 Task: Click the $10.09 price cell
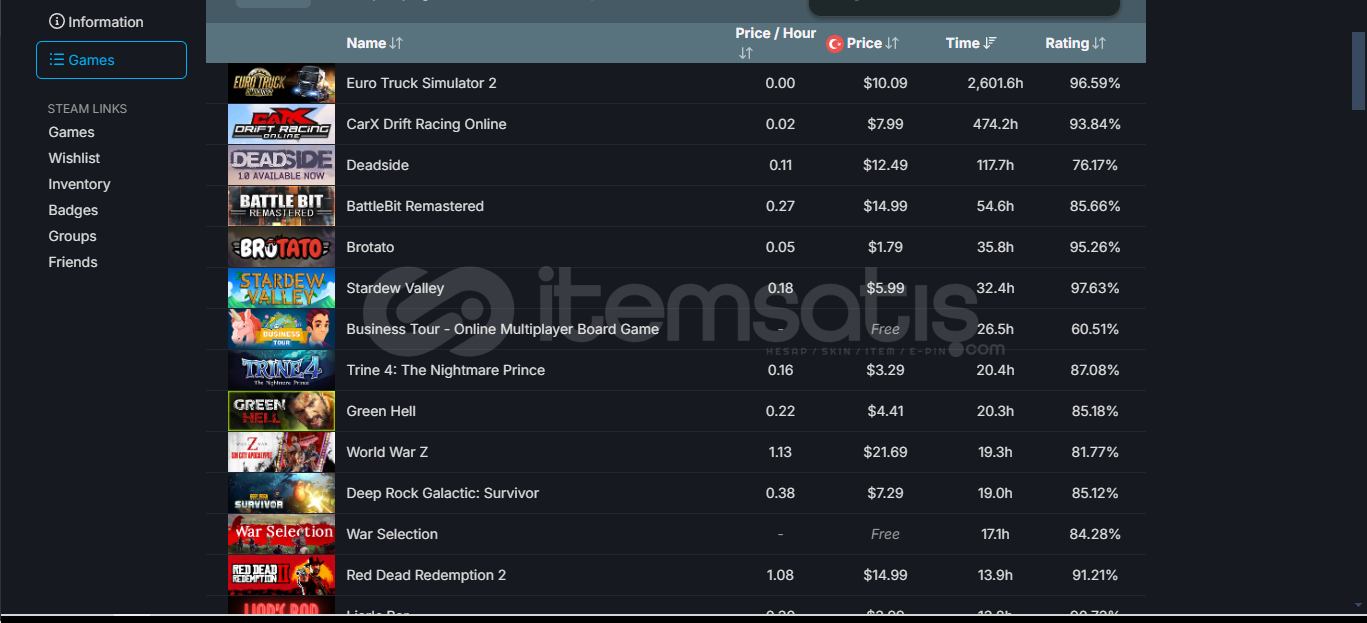tap(885, 83)
